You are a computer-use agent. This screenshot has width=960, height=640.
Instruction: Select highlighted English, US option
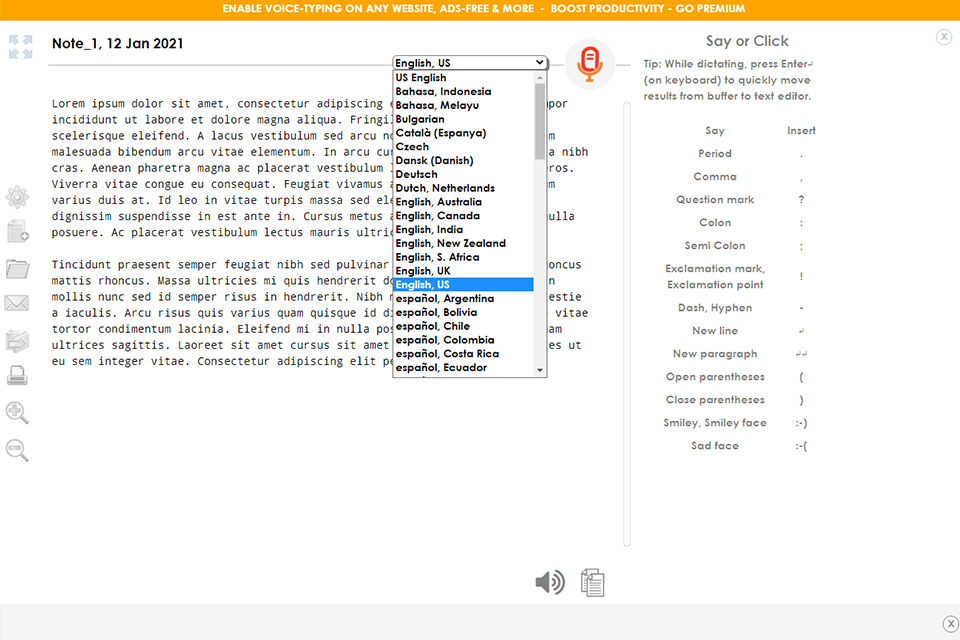pos(463,285)
